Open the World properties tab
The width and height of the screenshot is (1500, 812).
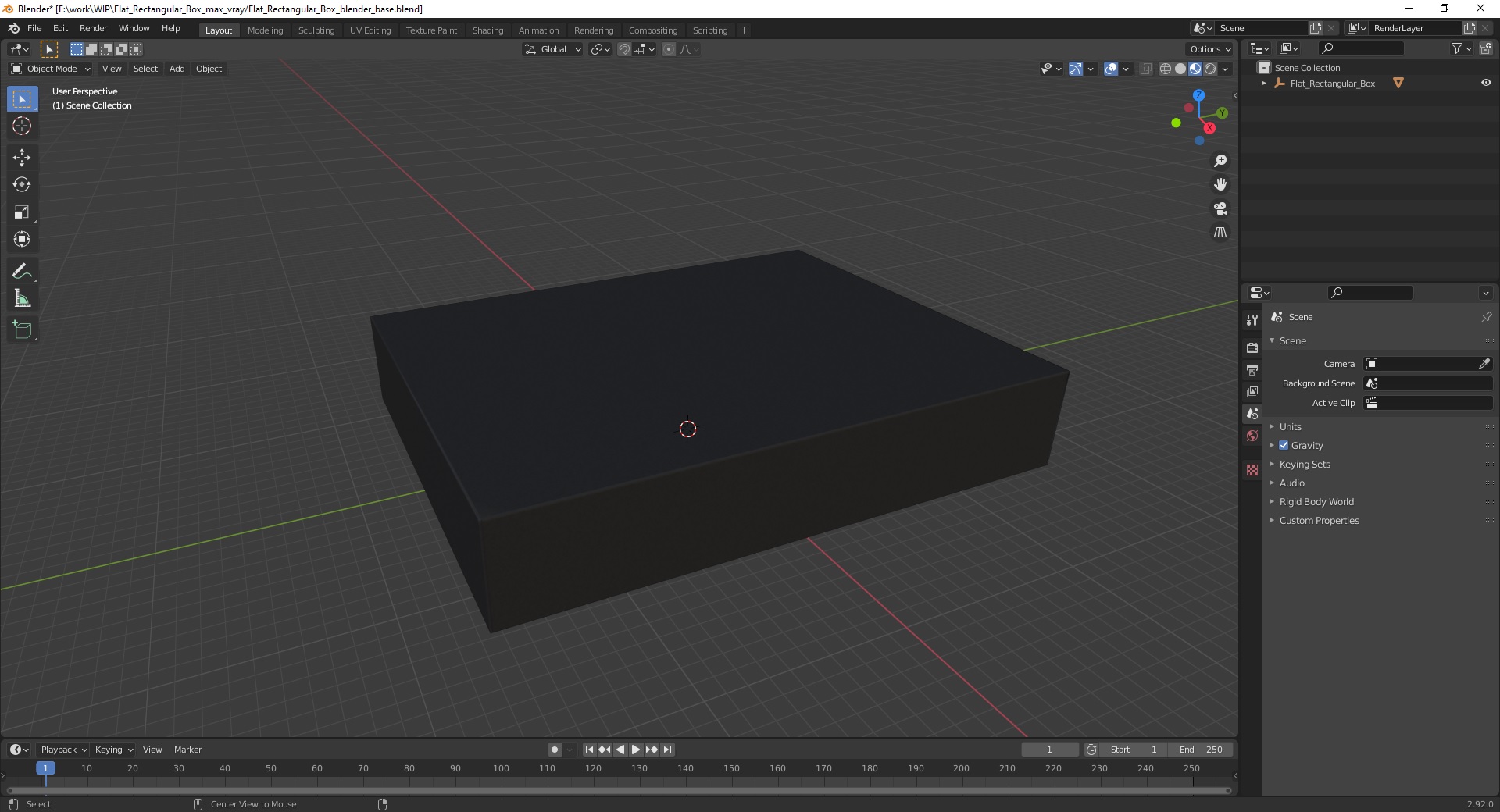[1252, 436]
